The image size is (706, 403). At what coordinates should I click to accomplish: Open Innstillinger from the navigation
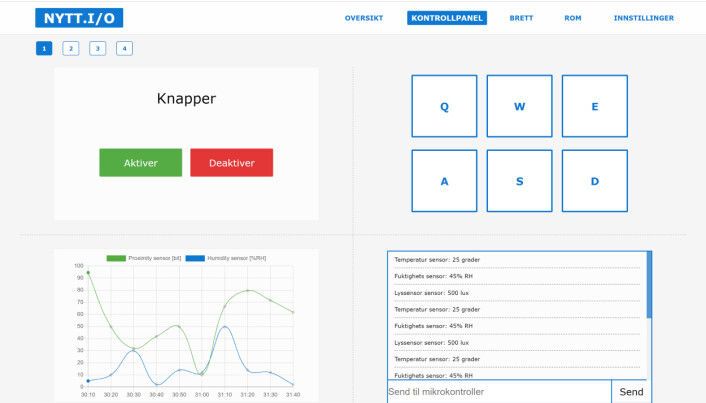point(644,18)
